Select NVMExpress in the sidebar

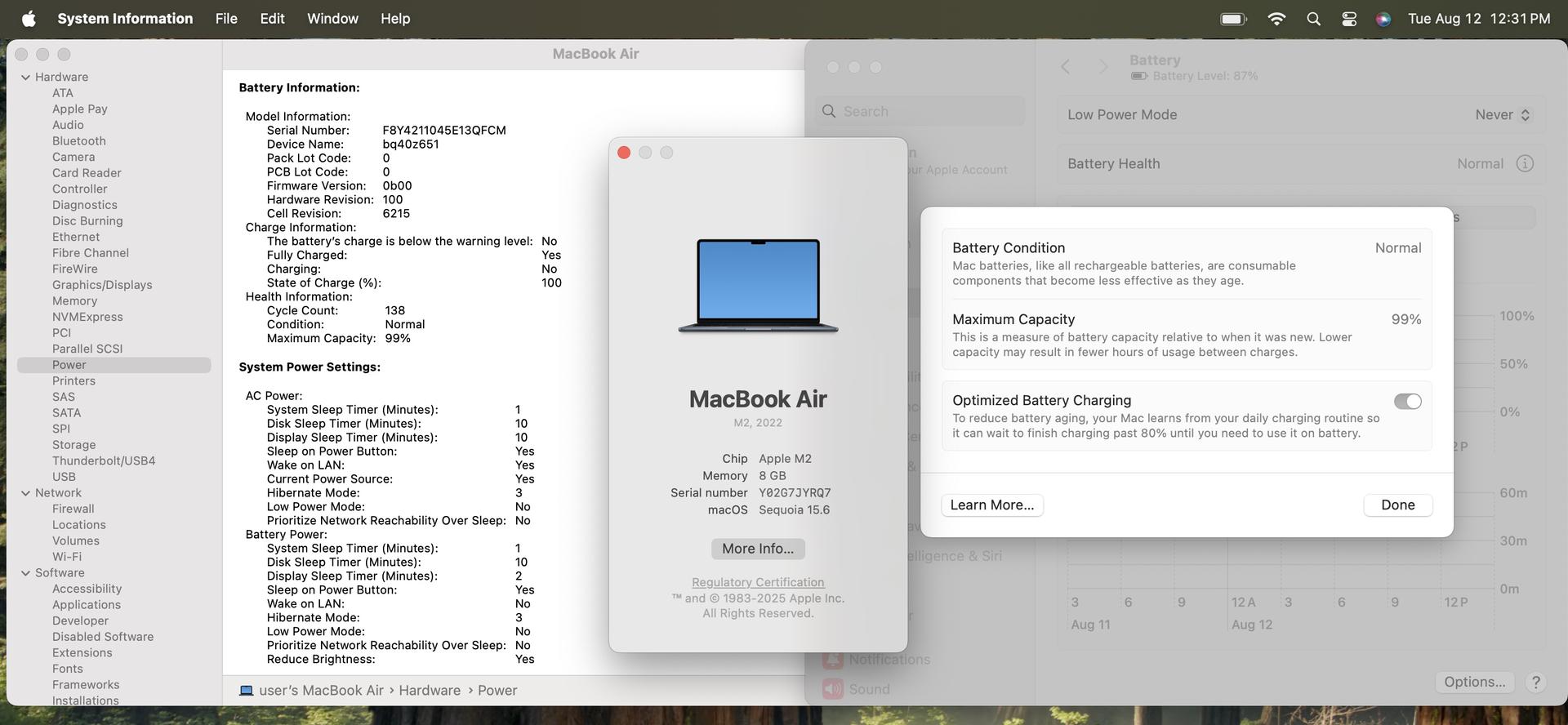click(x=87, y=317)
